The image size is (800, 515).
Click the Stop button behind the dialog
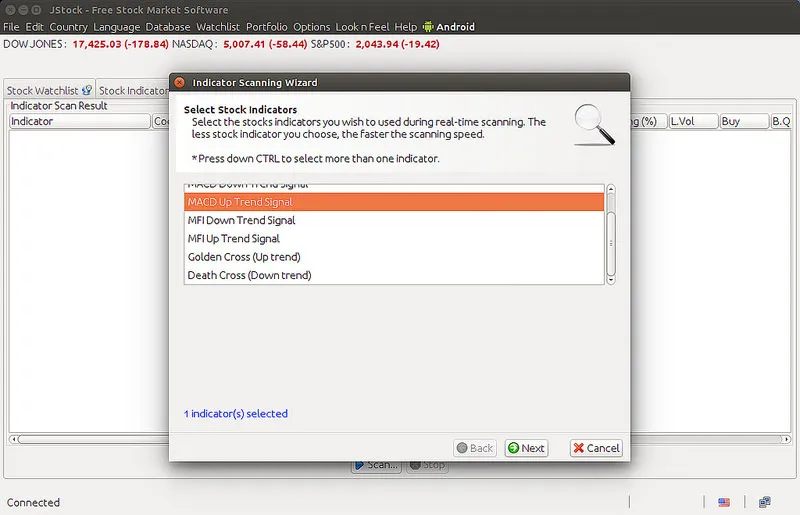coord(428,466)
